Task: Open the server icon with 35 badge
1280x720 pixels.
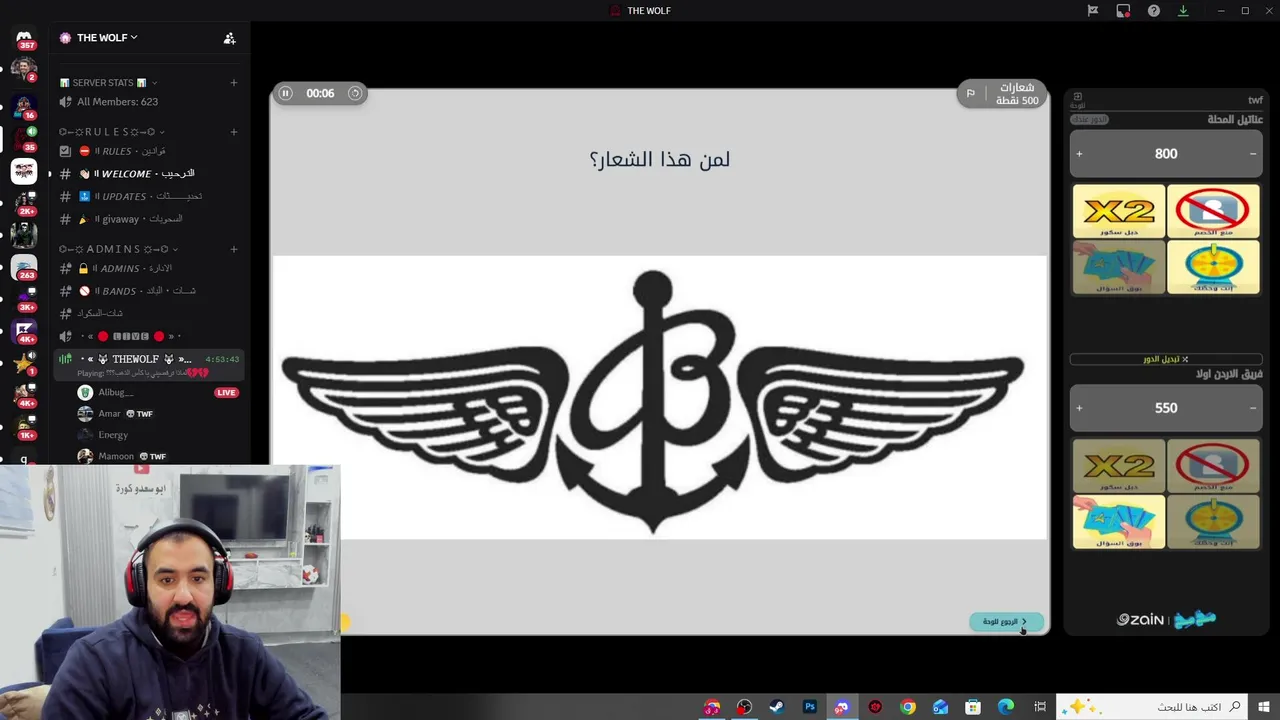Action: (x=24, y=137)
